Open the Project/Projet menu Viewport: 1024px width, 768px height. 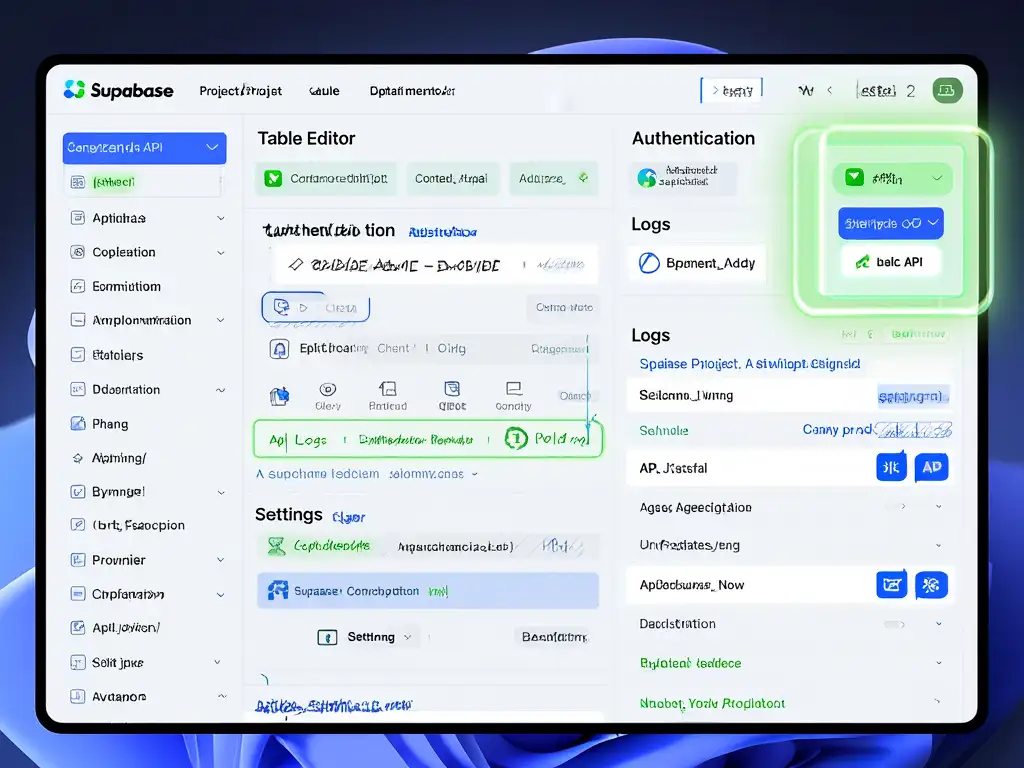click(x=240, y=91)
